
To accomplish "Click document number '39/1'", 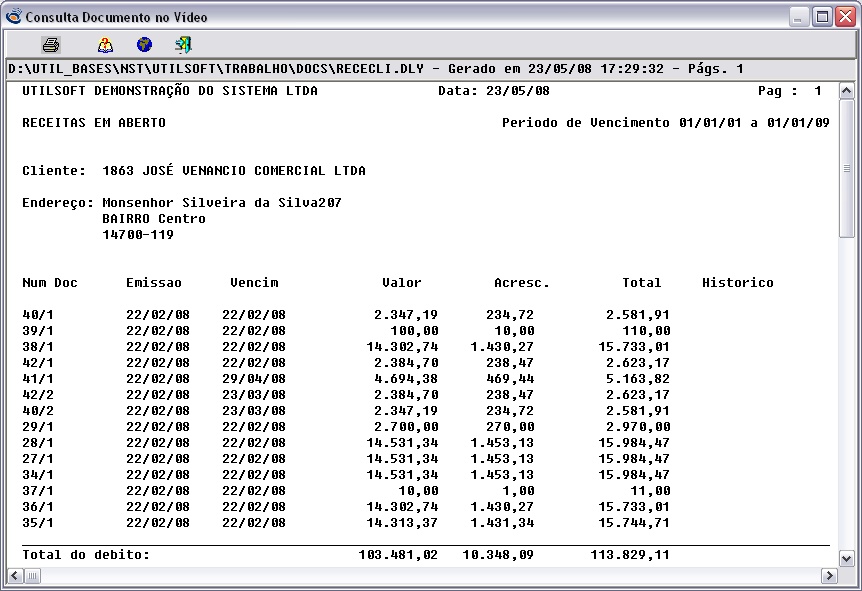I will tap(38, 330).
